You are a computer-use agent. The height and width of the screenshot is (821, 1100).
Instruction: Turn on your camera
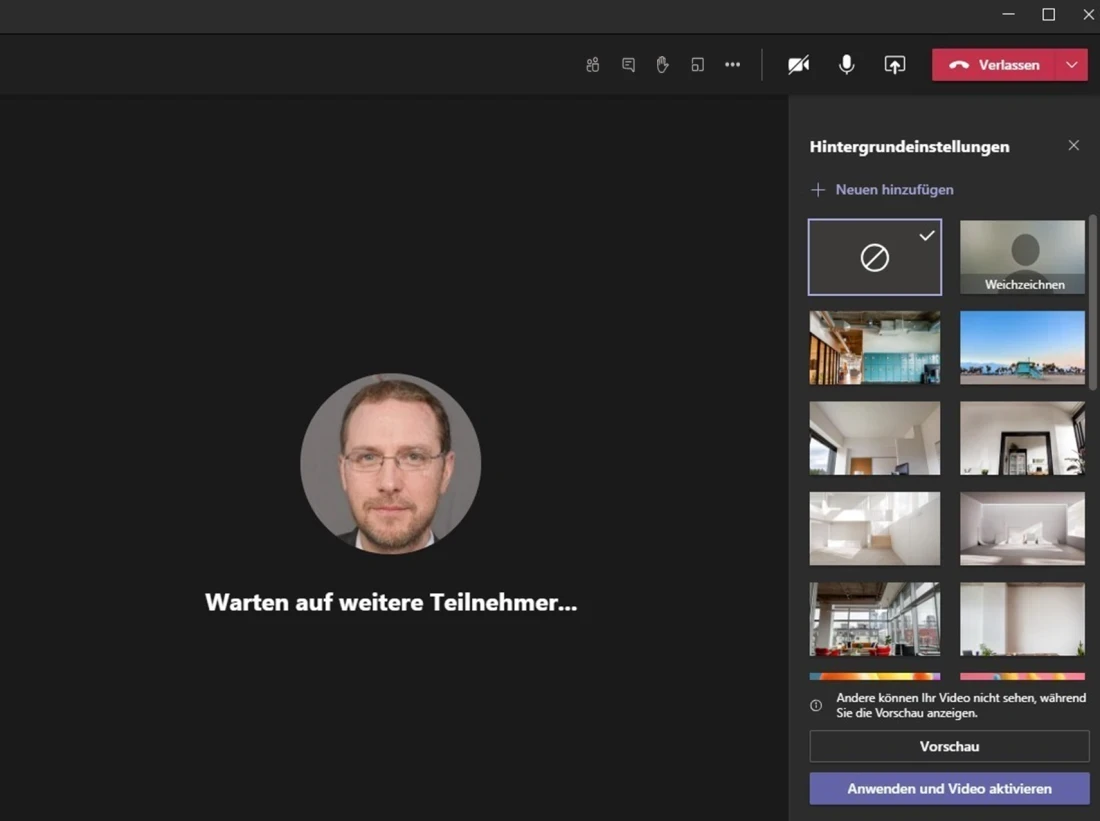pyautogui.click(x=797, y=64)
